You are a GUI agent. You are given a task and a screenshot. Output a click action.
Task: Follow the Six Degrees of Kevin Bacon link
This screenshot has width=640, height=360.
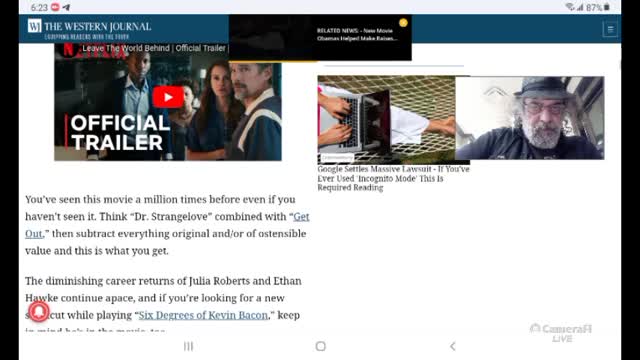[x=203, y=315]
